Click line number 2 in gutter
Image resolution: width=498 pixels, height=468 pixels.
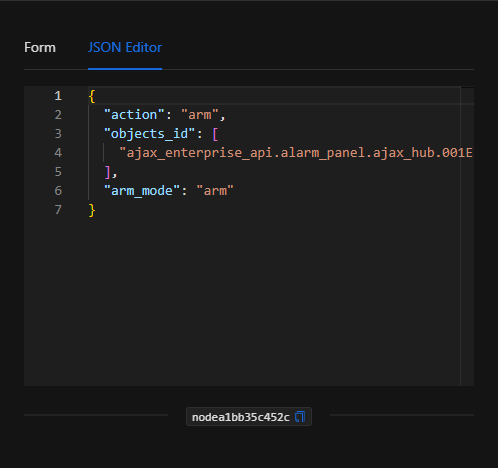pos(58,115)
